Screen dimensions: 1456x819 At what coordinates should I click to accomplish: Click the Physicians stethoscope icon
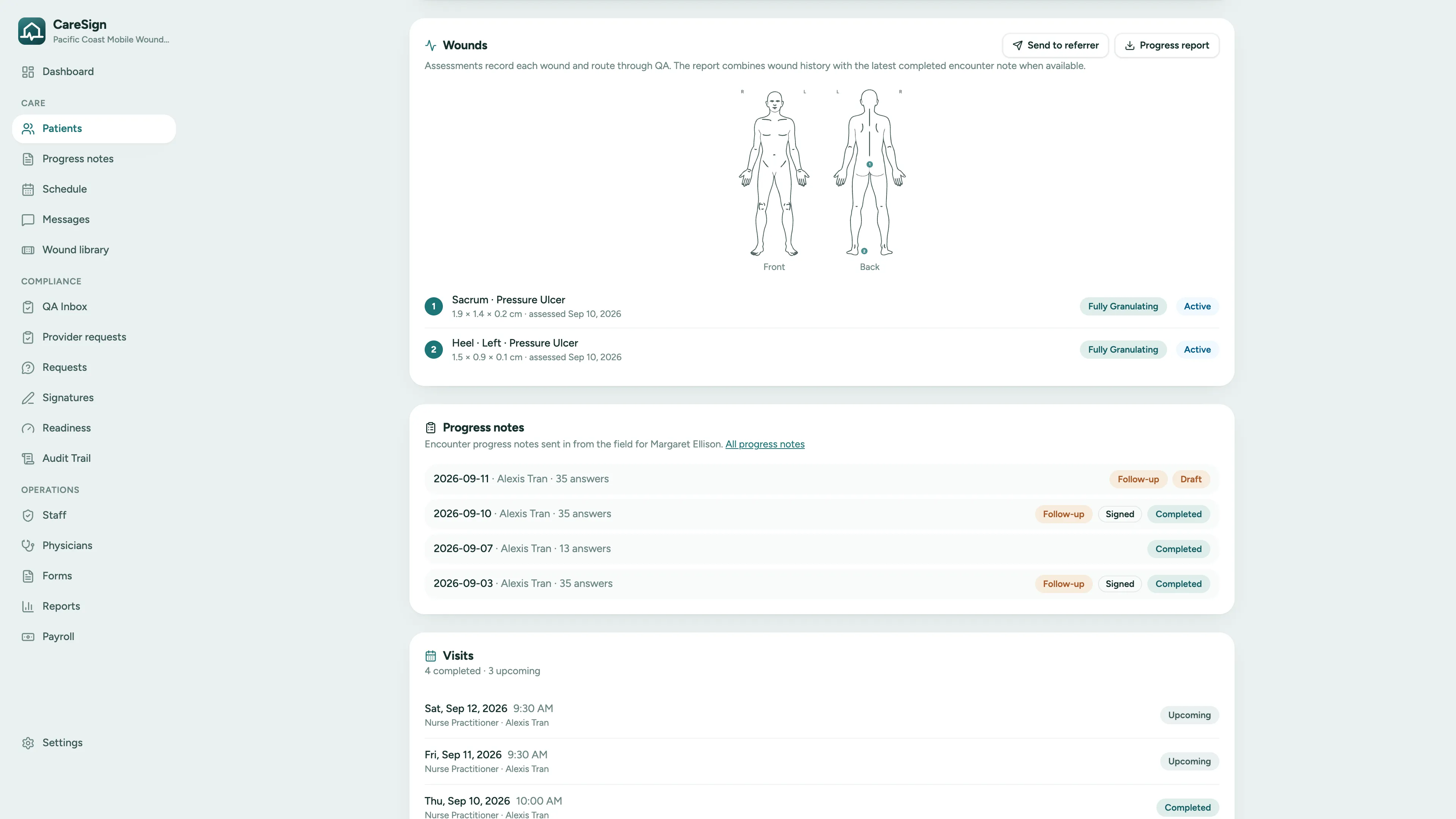tap(28, 546)
